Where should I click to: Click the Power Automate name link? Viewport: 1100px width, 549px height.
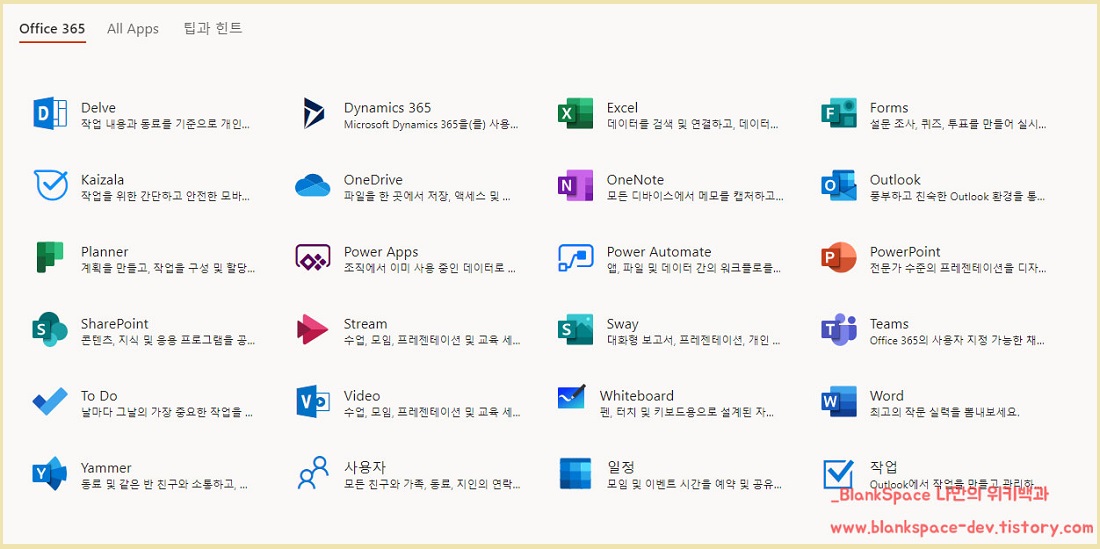point(659,252)
